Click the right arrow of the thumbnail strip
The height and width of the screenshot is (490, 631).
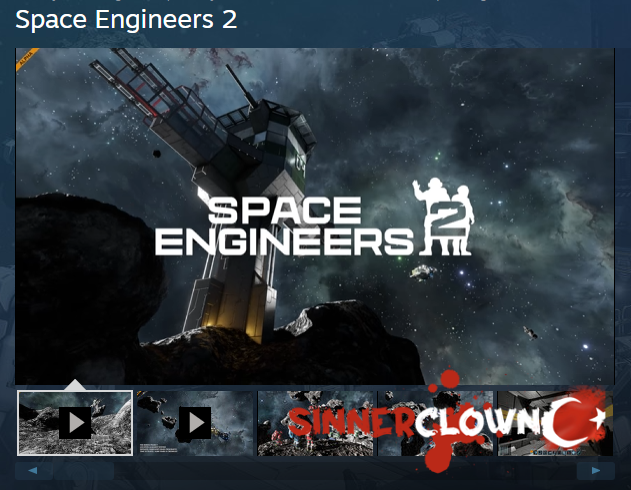(x=596, y=470)
